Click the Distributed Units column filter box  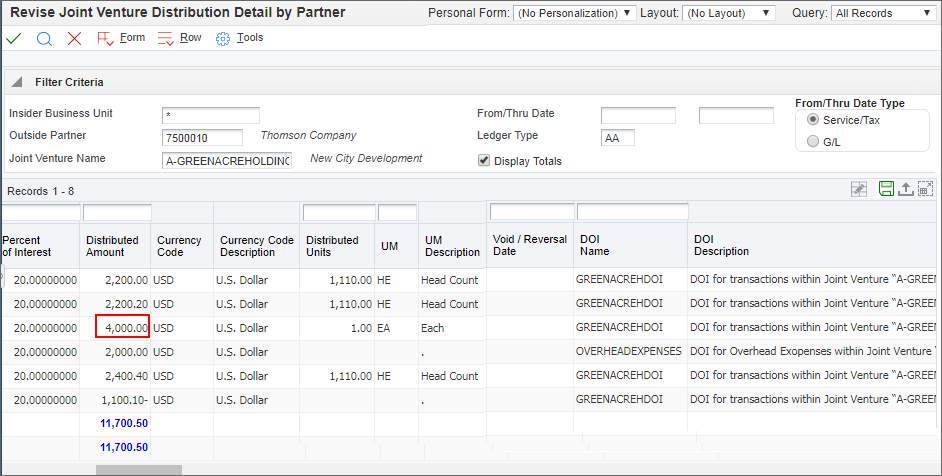click(339, 212)
